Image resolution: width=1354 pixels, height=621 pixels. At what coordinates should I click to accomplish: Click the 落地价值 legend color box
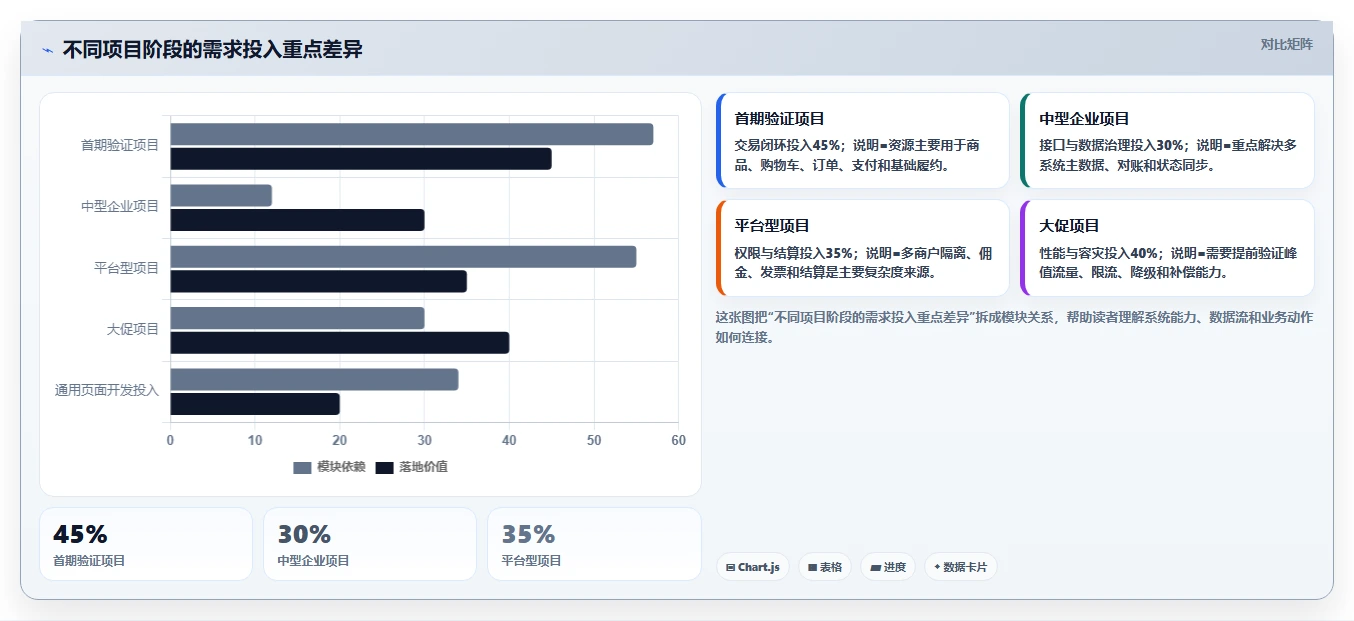(385, 468)
